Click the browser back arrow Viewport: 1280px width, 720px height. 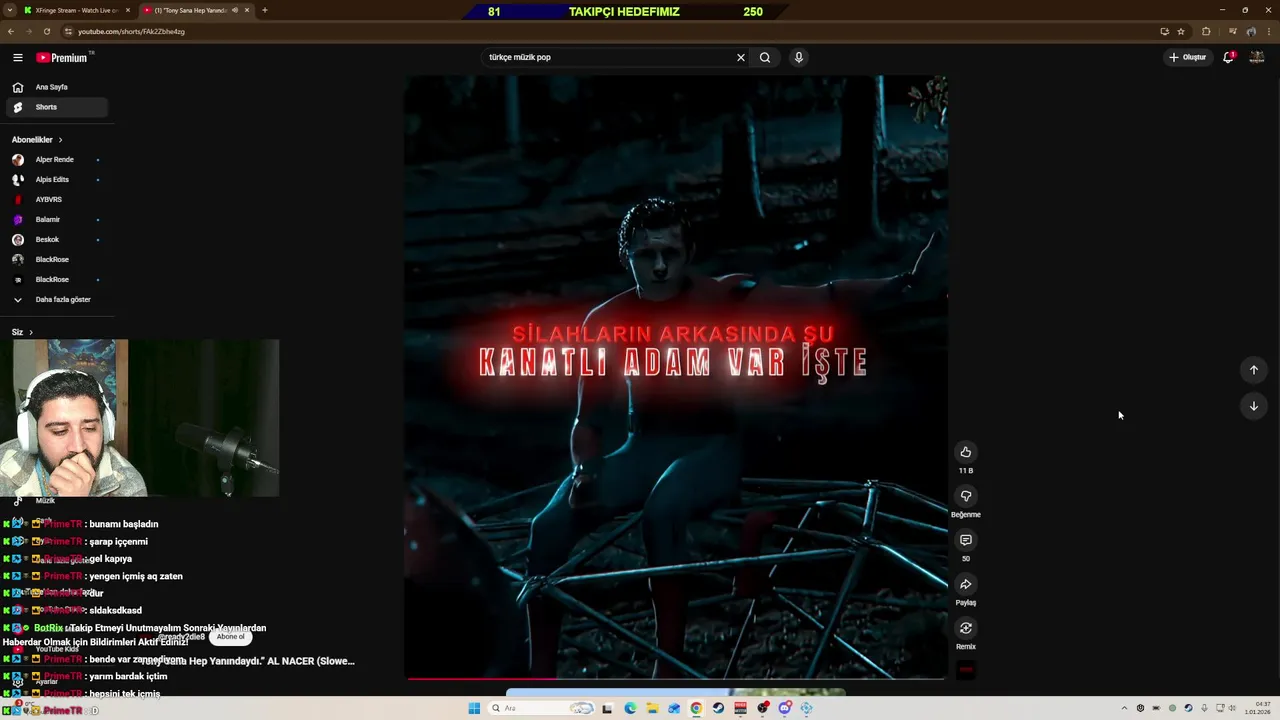point(11,31)
